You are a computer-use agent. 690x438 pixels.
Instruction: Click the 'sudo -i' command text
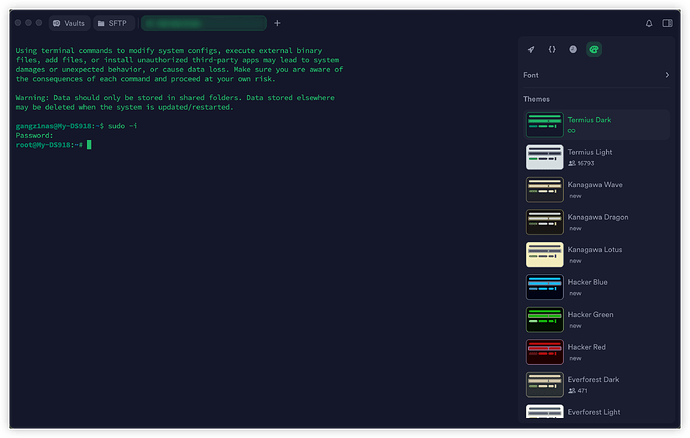(122, 126)
